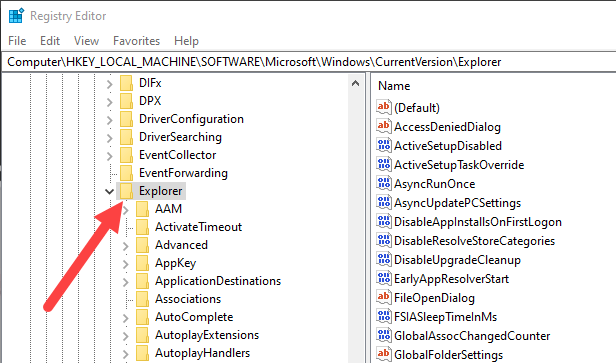Screen dimensions: 616x363
Task: Open the Edit menu
Action: point(50,41)
